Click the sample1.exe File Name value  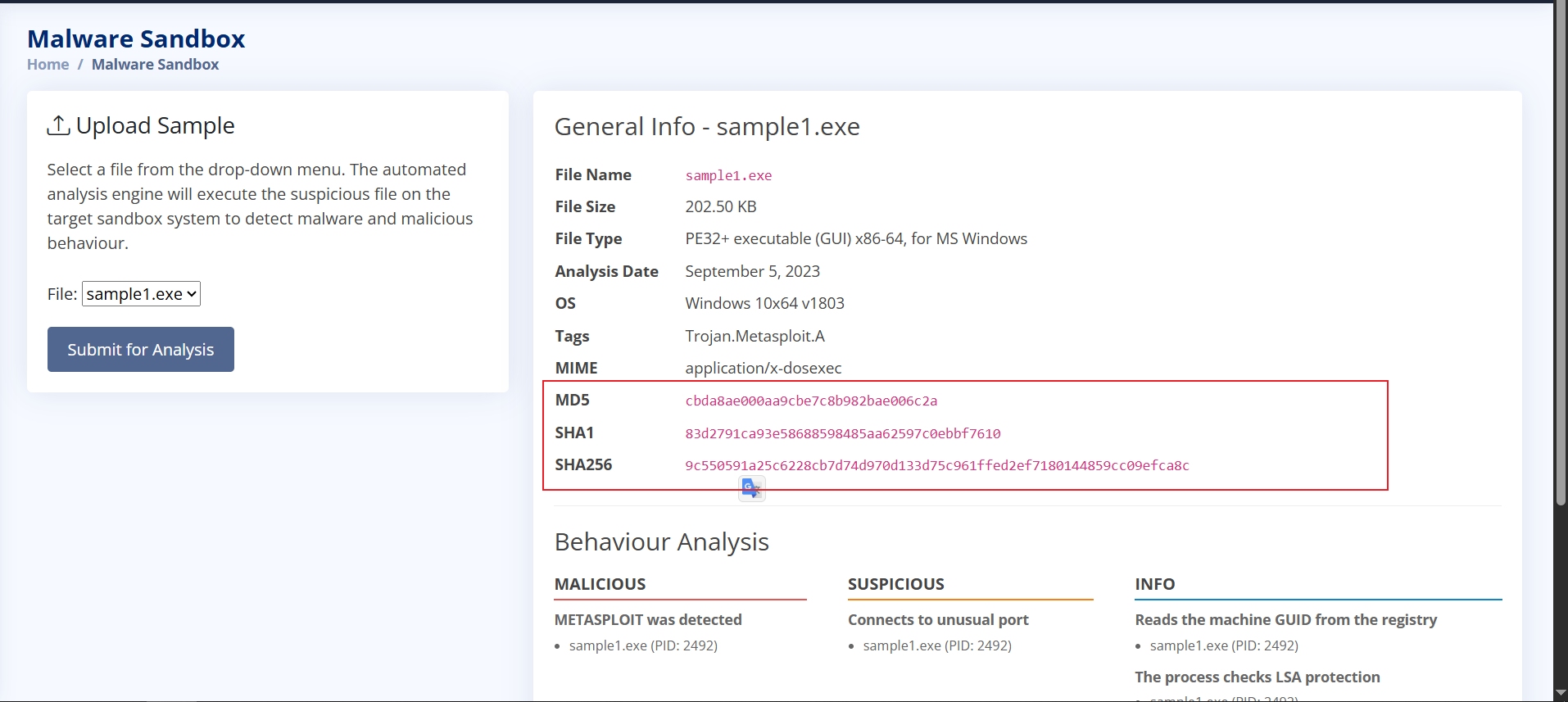pos(728,175)
